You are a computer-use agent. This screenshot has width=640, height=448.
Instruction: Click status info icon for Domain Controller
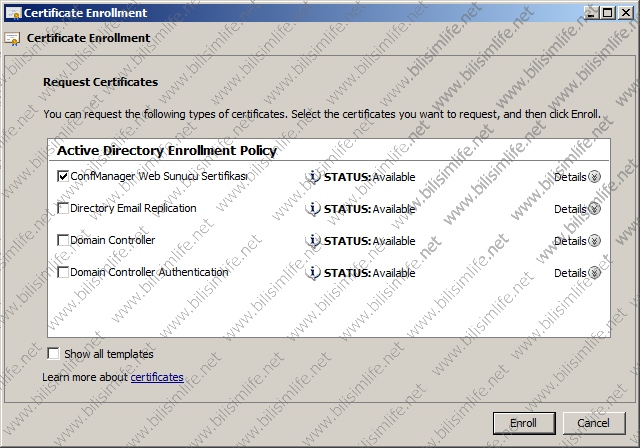313,241
